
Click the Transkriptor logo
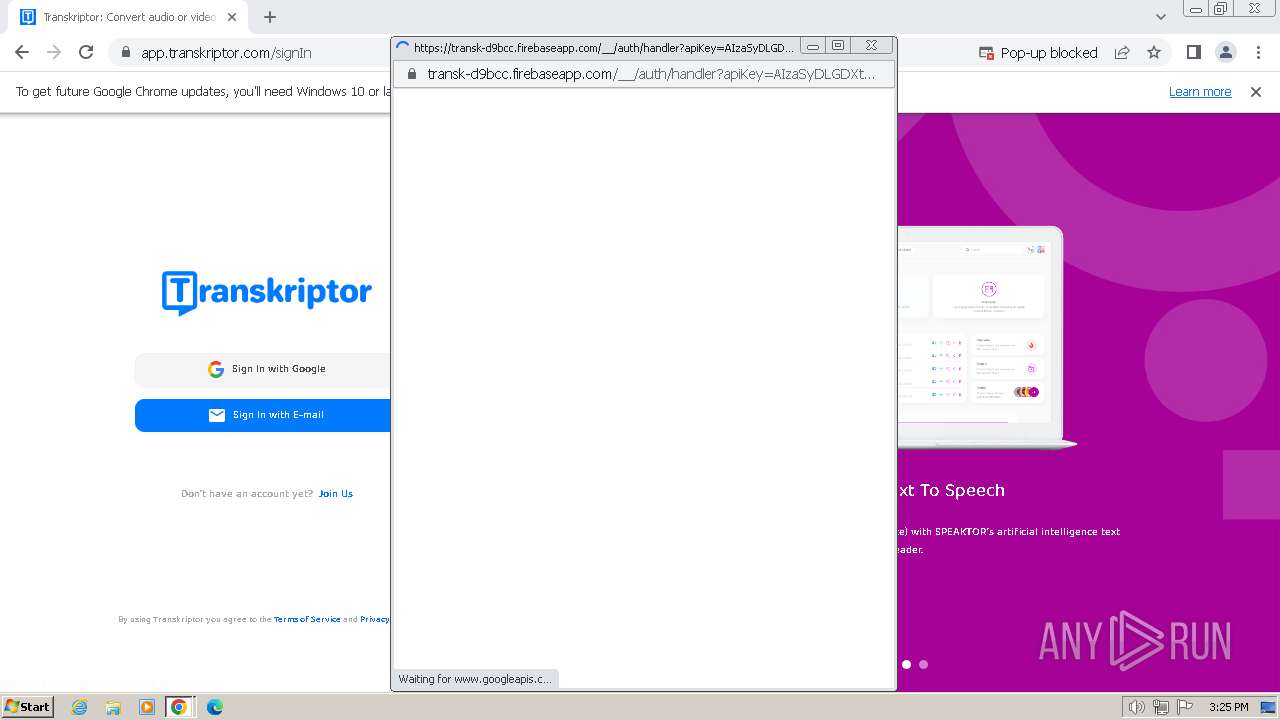(267, 292)
